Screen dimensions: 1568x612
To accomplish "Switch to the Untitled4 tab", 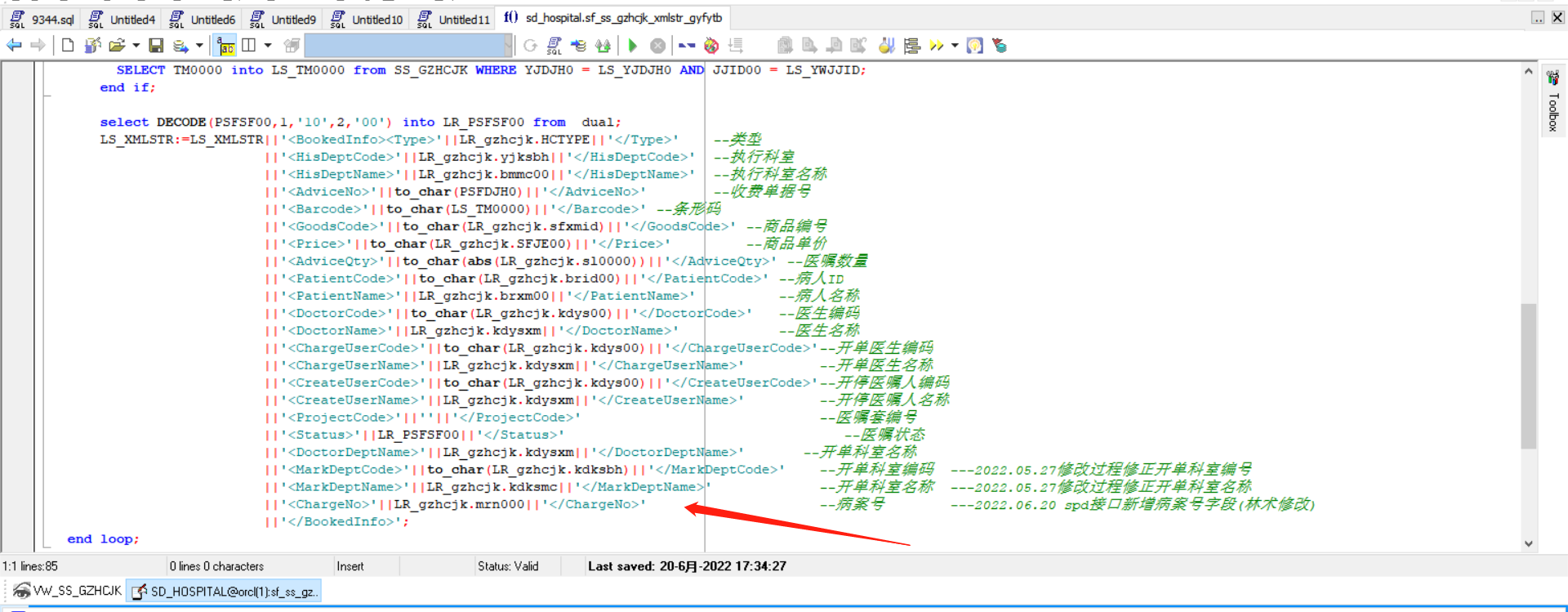I will (x=122, y=19).
